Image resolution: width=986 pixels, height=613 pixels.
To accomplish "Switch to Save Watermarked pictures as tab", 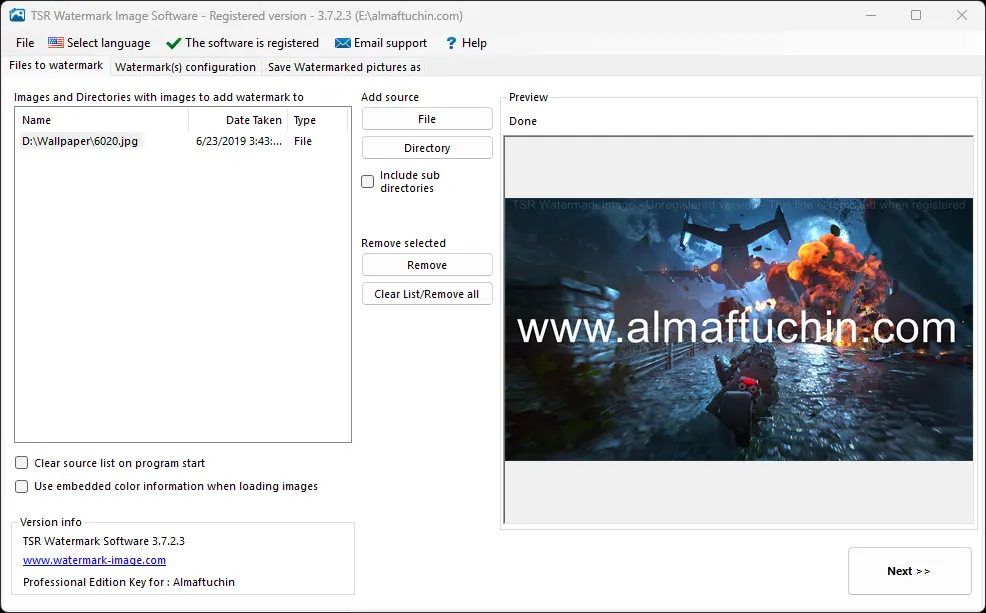I will [345, 67].
